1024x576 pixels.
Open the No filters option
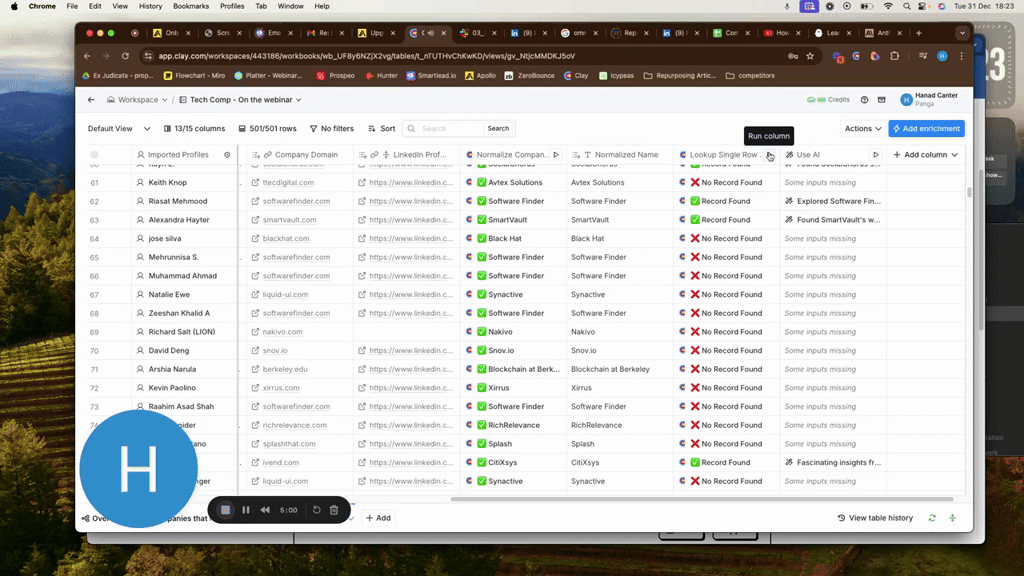click(x=331, y=129)
